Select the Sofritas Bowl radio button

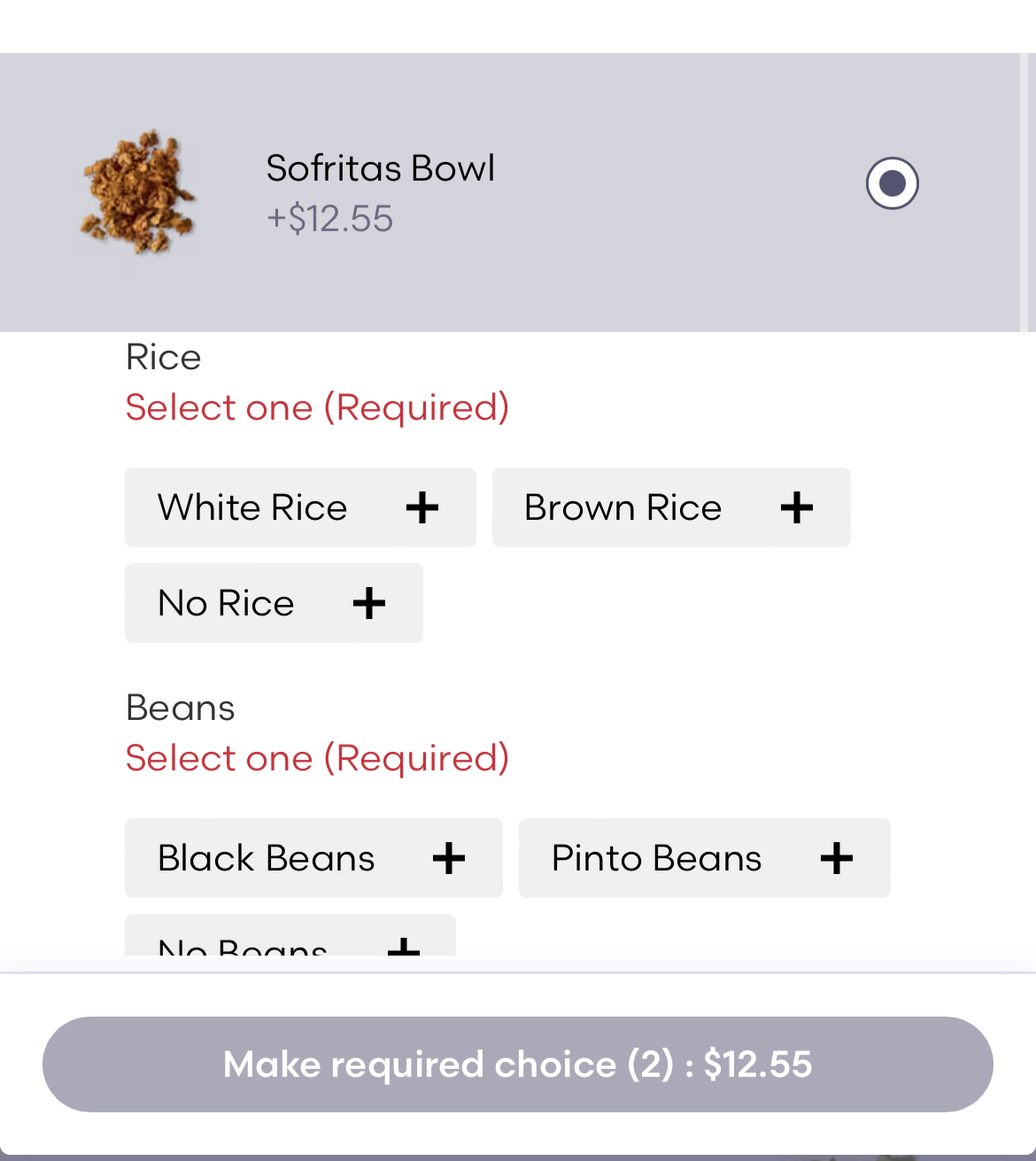point(892,183)
